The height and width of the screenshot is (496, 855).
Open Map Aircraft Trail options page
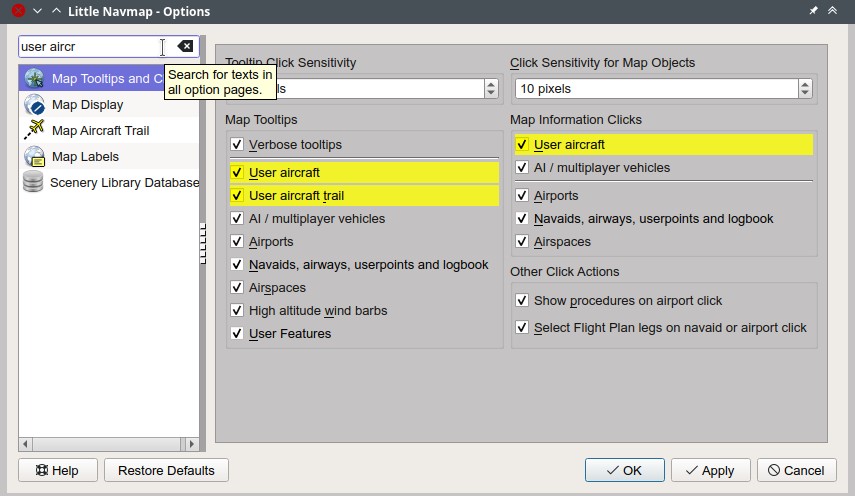[109, 130]
